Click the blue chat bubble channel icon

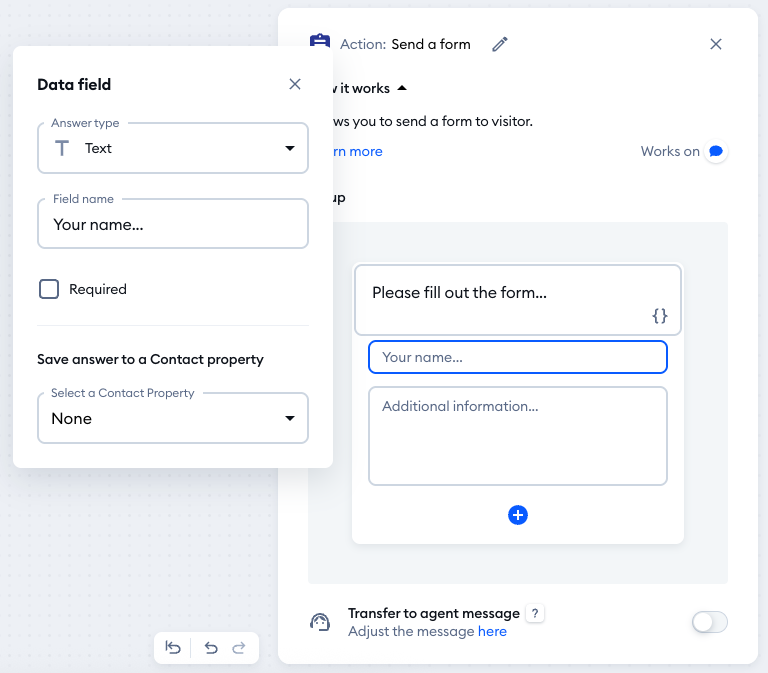(x=715, y=152)
